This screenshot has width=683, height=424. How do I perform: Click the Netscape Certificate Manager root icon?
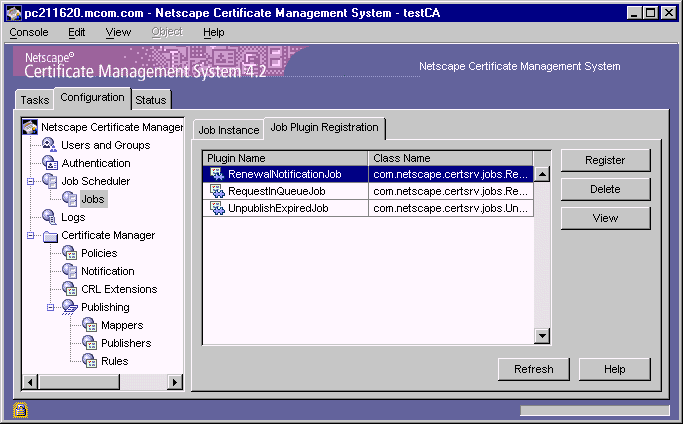point(30,127)
